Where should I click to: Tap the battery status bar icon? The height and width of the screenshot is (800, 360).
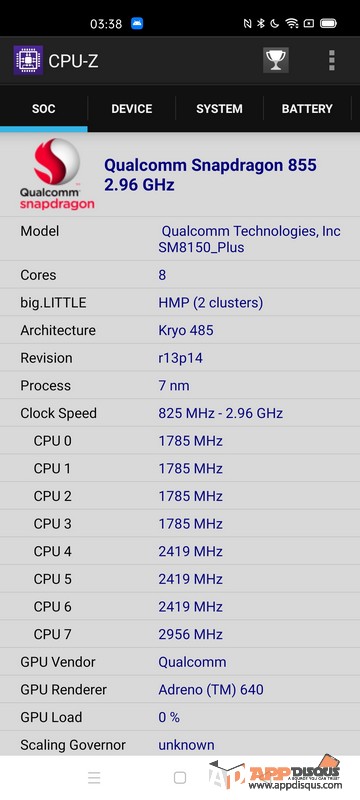(328, 23)
